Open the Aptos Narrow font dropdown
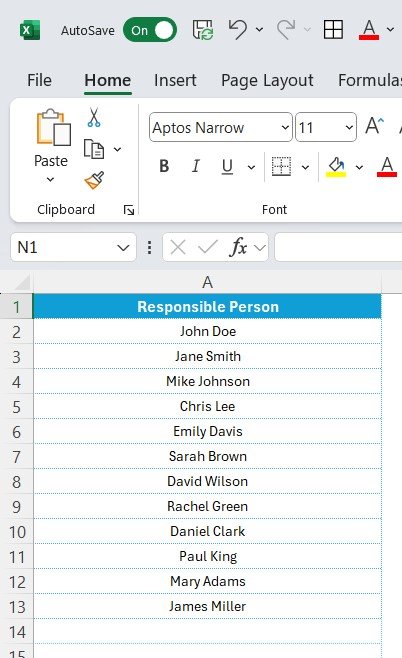 point(285,127)
